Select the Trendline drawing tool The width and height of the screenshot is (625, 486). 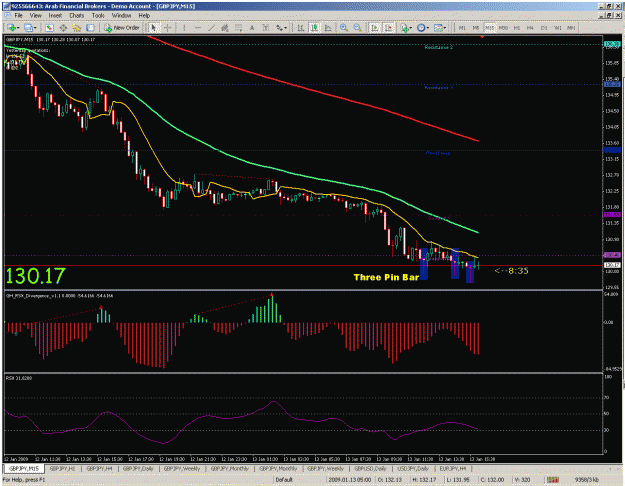point(211,28)
